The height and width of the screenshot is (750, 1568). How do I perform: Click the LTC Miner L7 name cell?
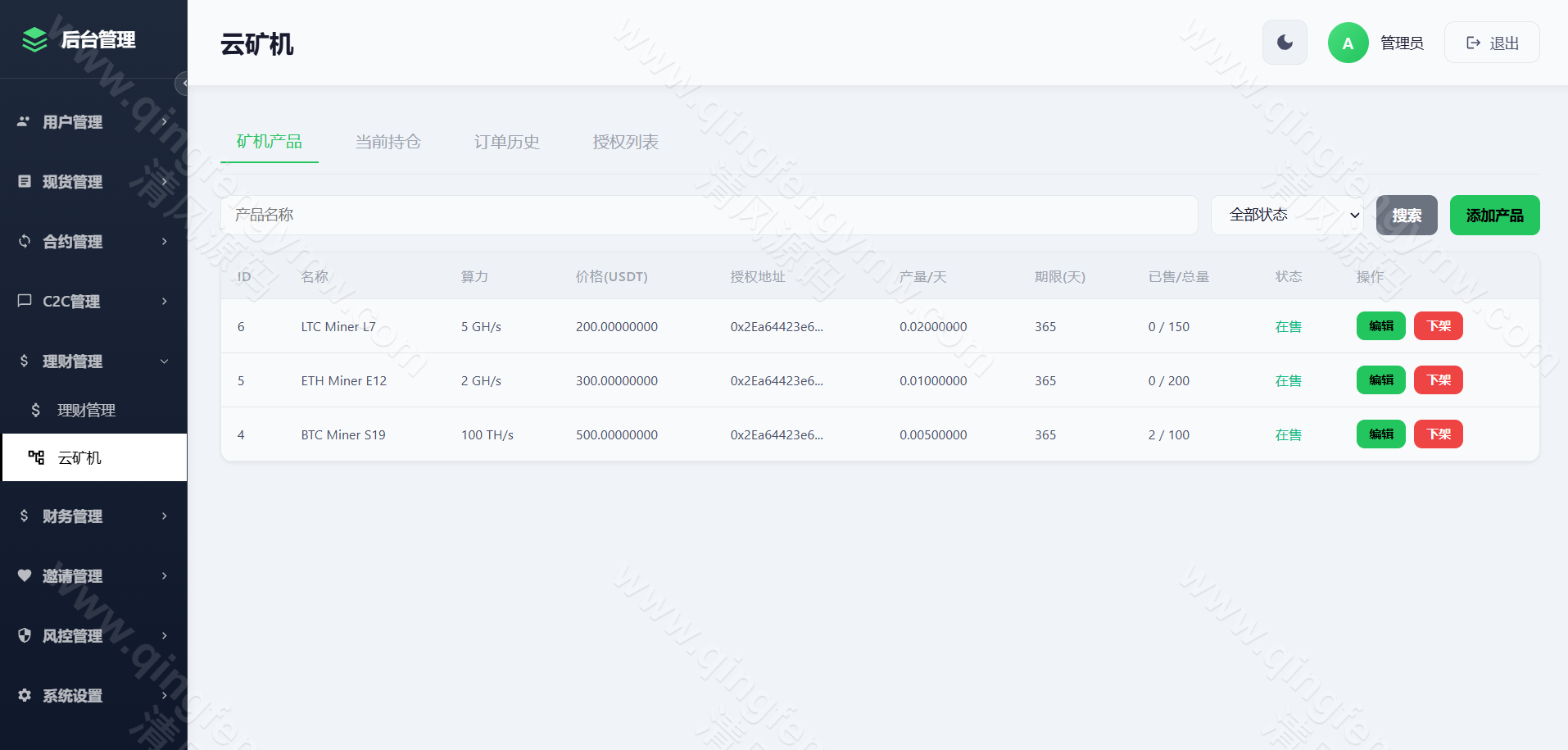click(x=338, y=326)
